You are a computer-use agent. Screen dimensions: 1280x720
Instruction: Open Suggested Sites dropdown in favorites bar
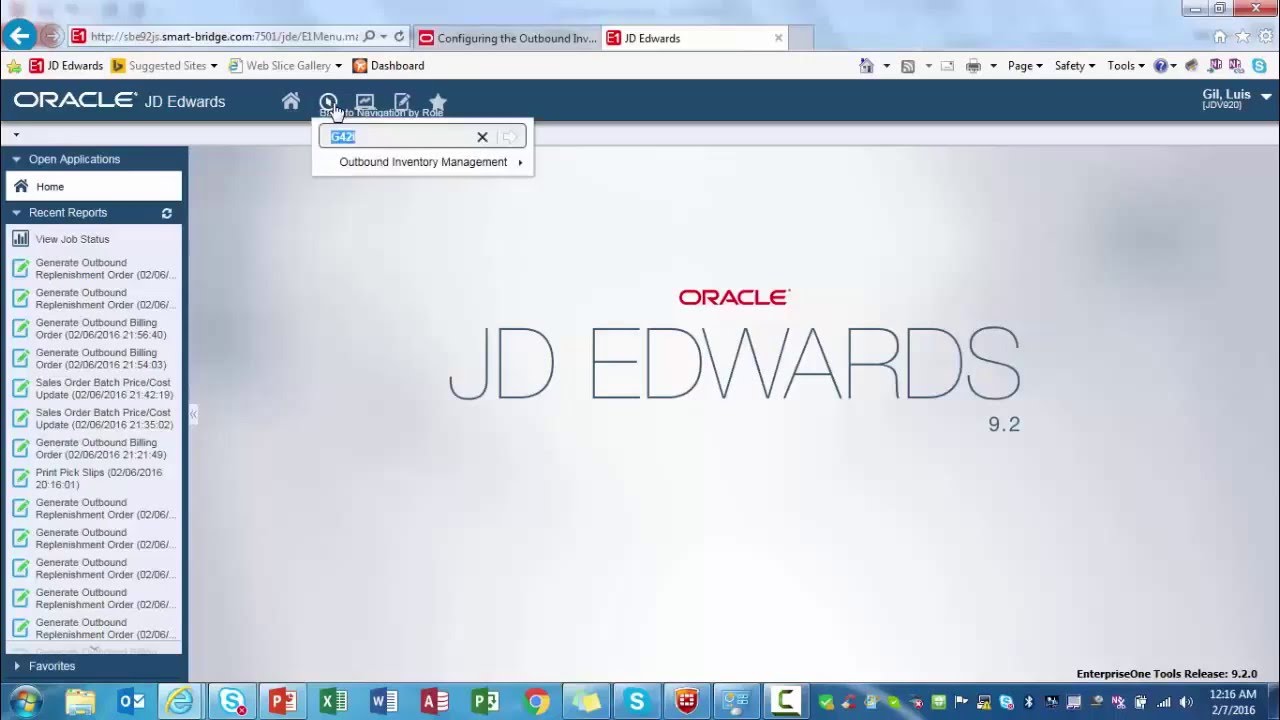coord(213,66)
